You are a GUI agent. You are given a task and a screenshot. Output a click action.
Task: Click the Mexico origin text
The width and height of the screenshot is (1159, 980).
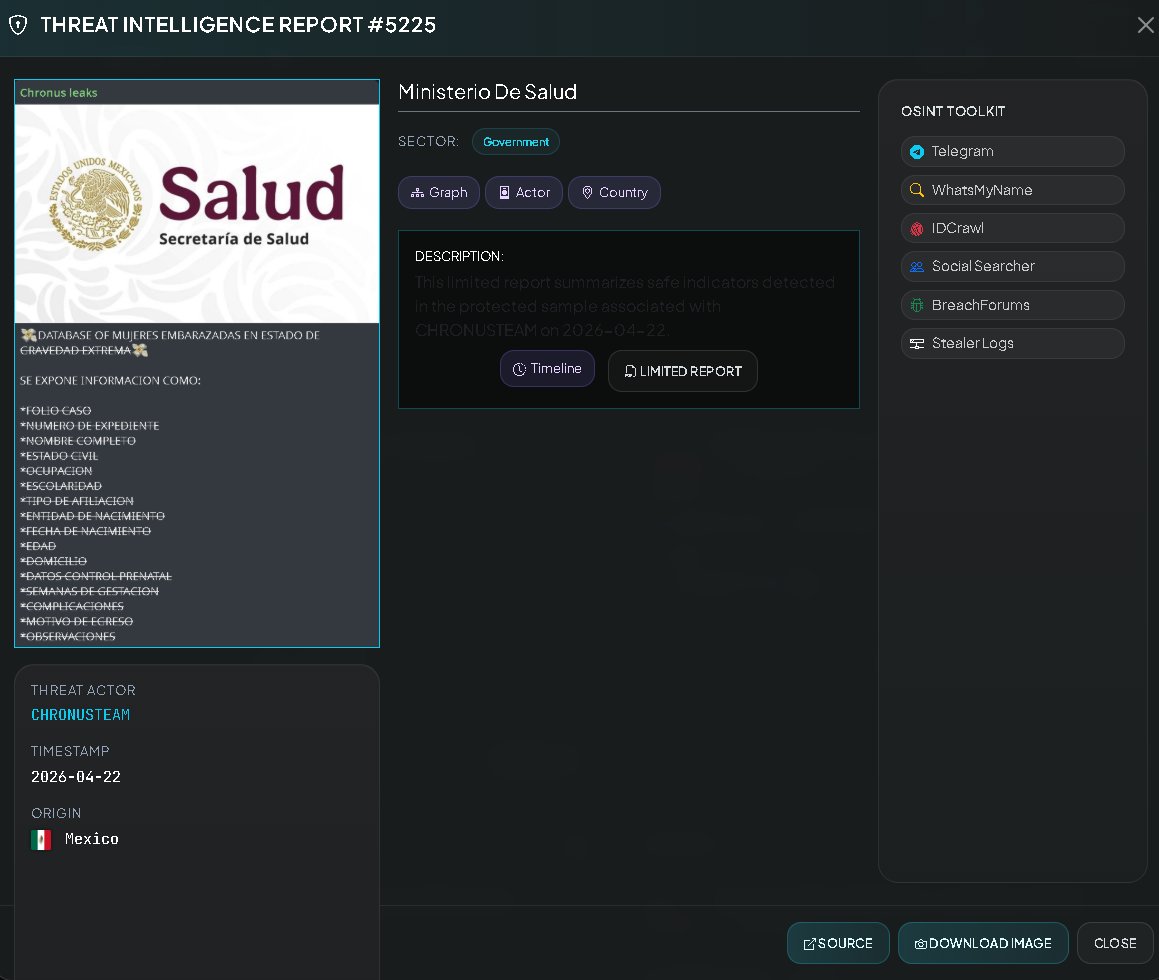92,839
